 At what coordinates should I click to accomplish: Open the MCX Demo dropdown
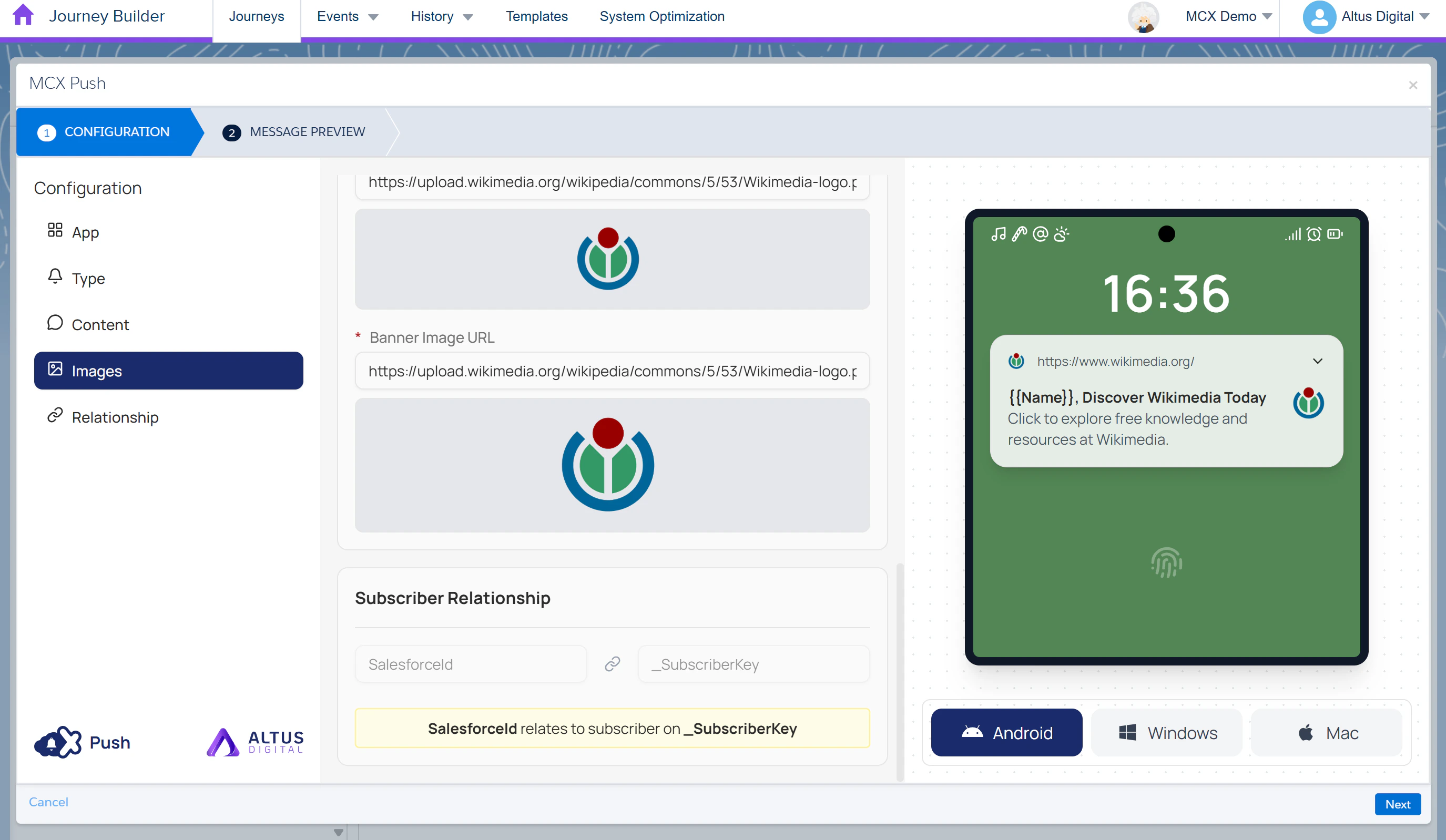click(1228, 17)
